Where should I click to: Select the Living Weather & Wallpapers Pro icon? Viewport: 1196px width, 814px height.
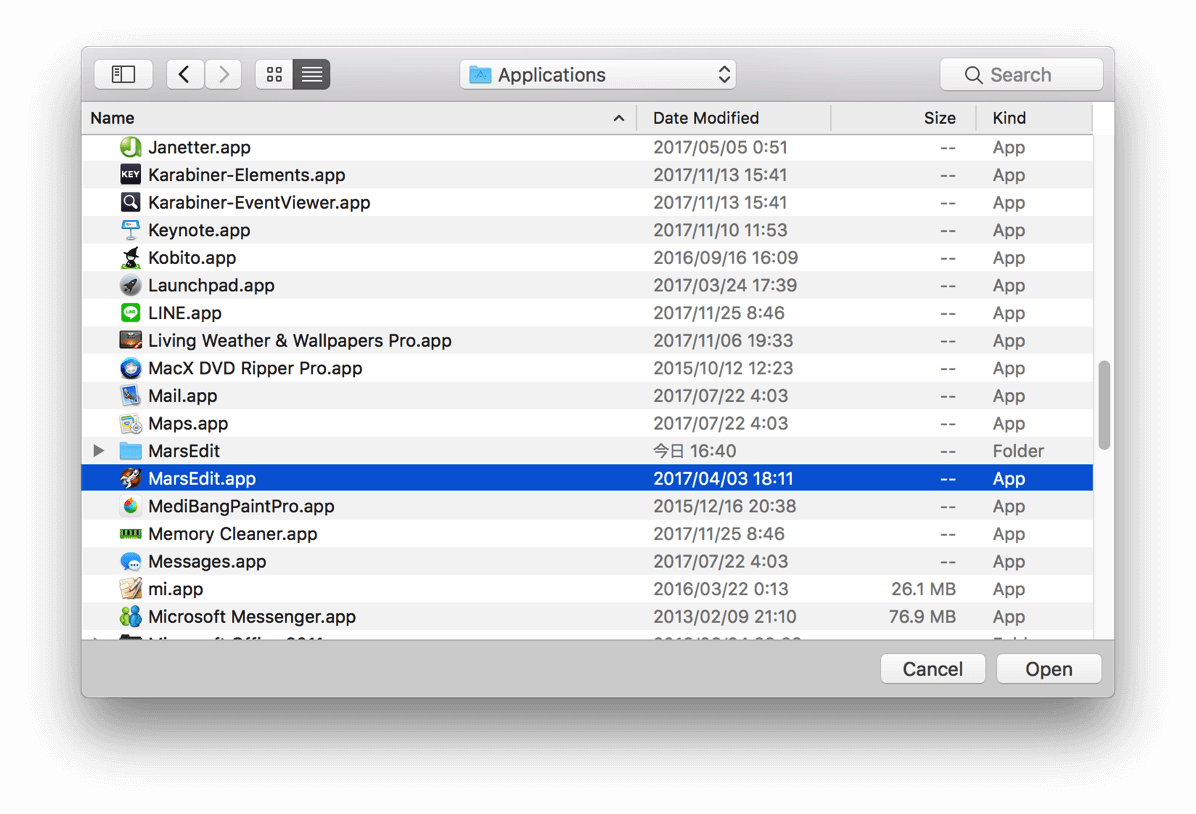click(130, 340)
